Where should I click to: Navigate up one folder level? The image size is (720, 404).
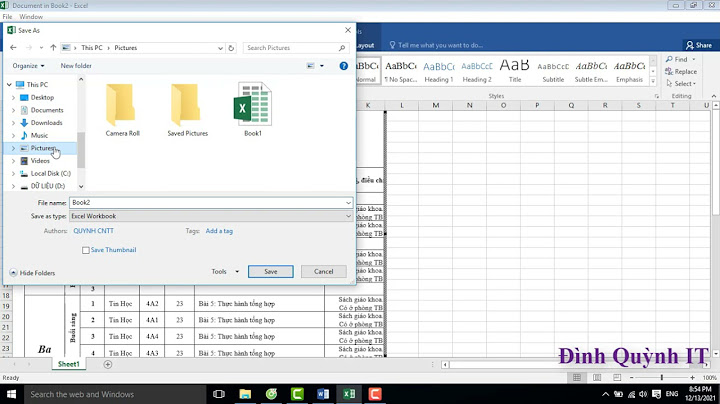coord(53,48)
